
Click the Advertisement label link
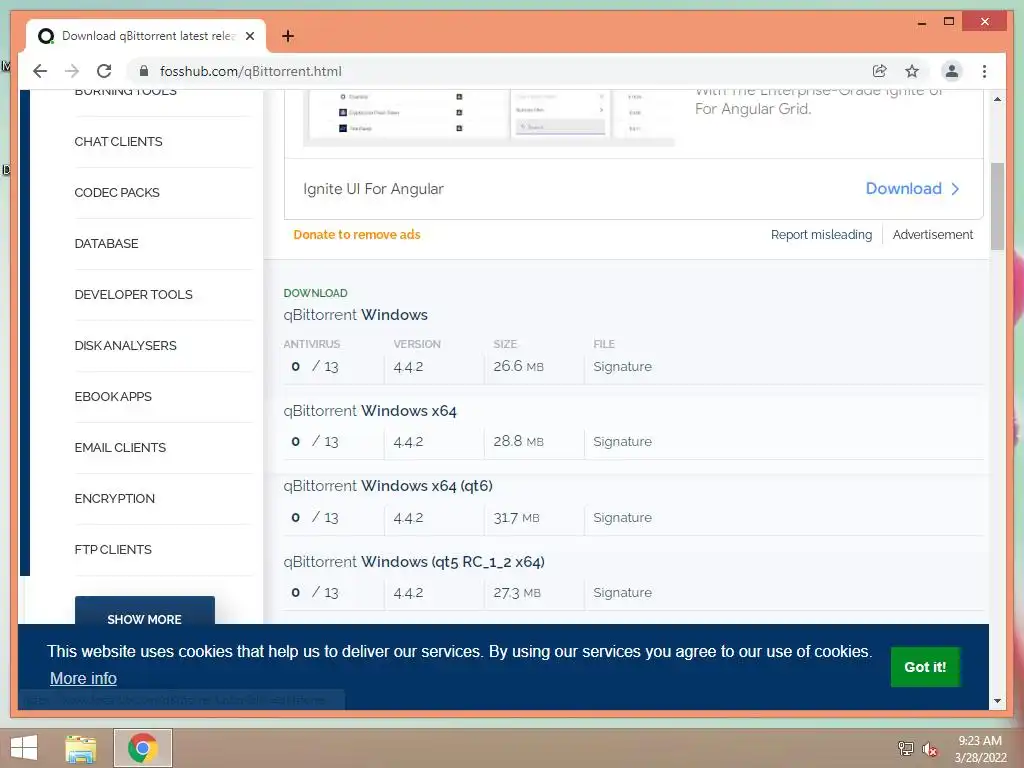[x=933, y=234]
